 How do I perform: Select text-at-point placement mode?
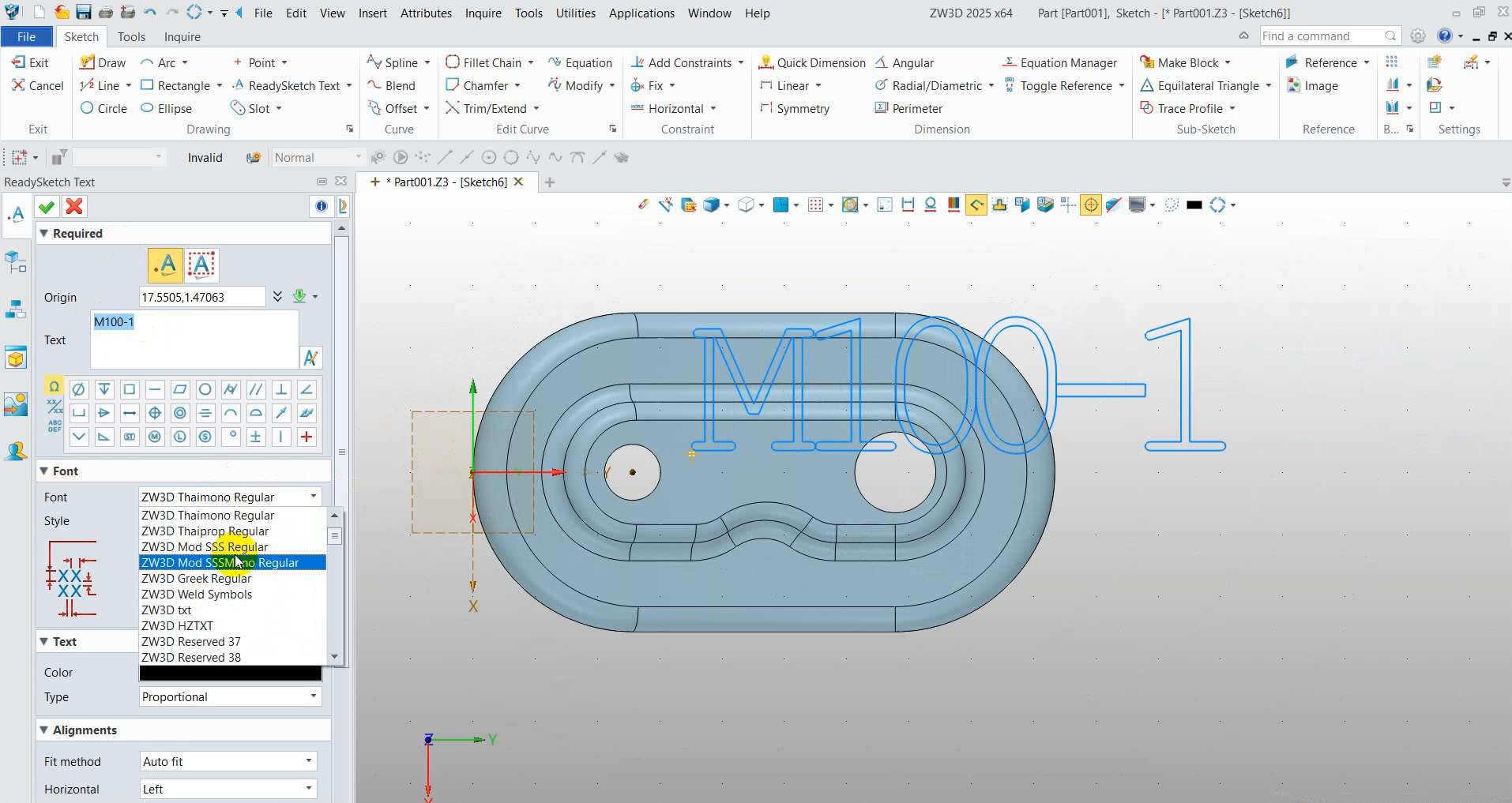pyautogui.click(x=166, y=265)
